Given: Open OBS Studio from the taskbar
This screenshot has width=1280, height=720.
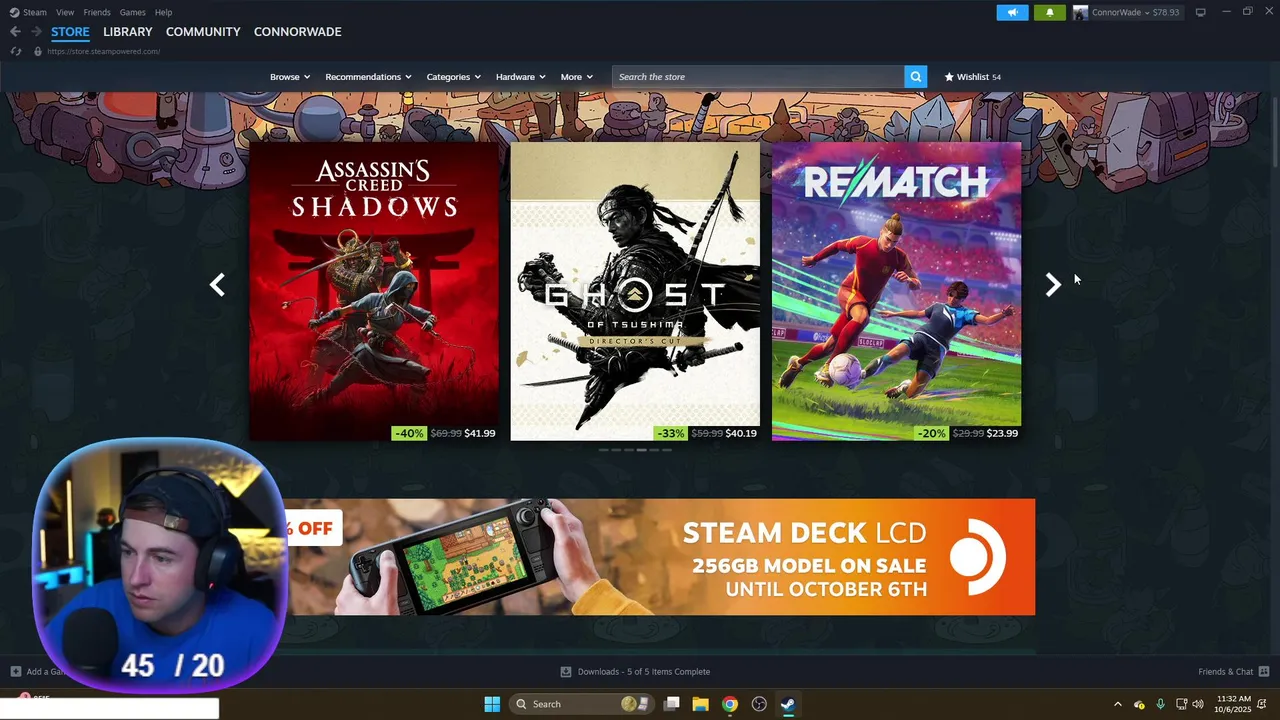Looking at the screenshot, I should coord(759,704).
